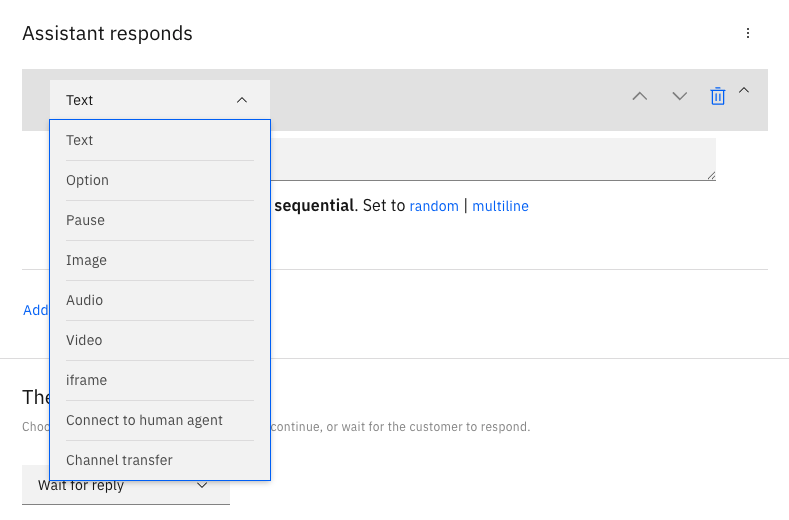Move the response up with the arrow

pyautogui.click(x=640, y=96)
